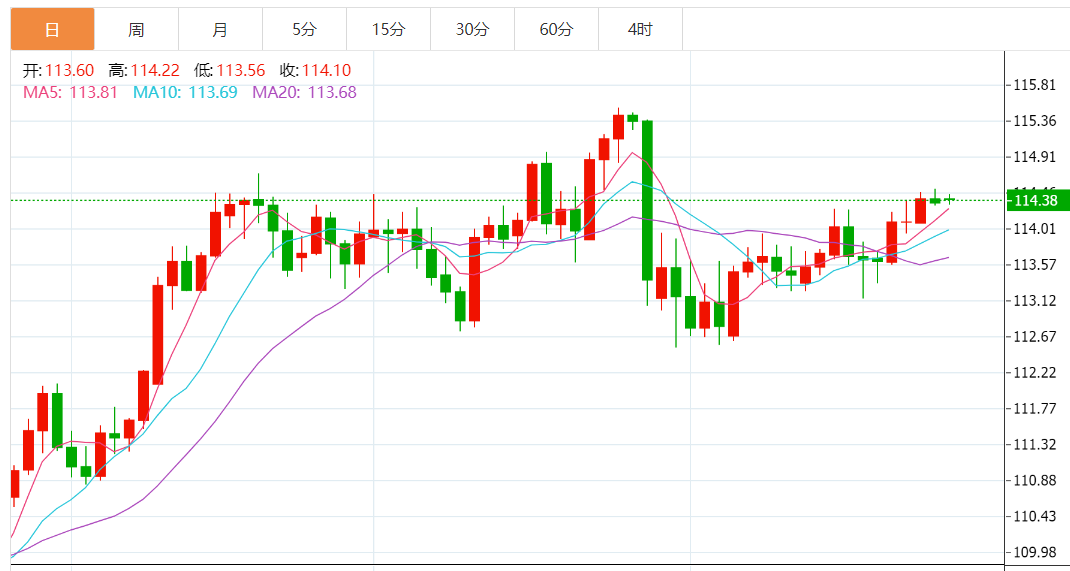Screen dimensions: 1070x571
Task: Click the tallest green candlestick after the peak
Action: click(x=647, y=200)
